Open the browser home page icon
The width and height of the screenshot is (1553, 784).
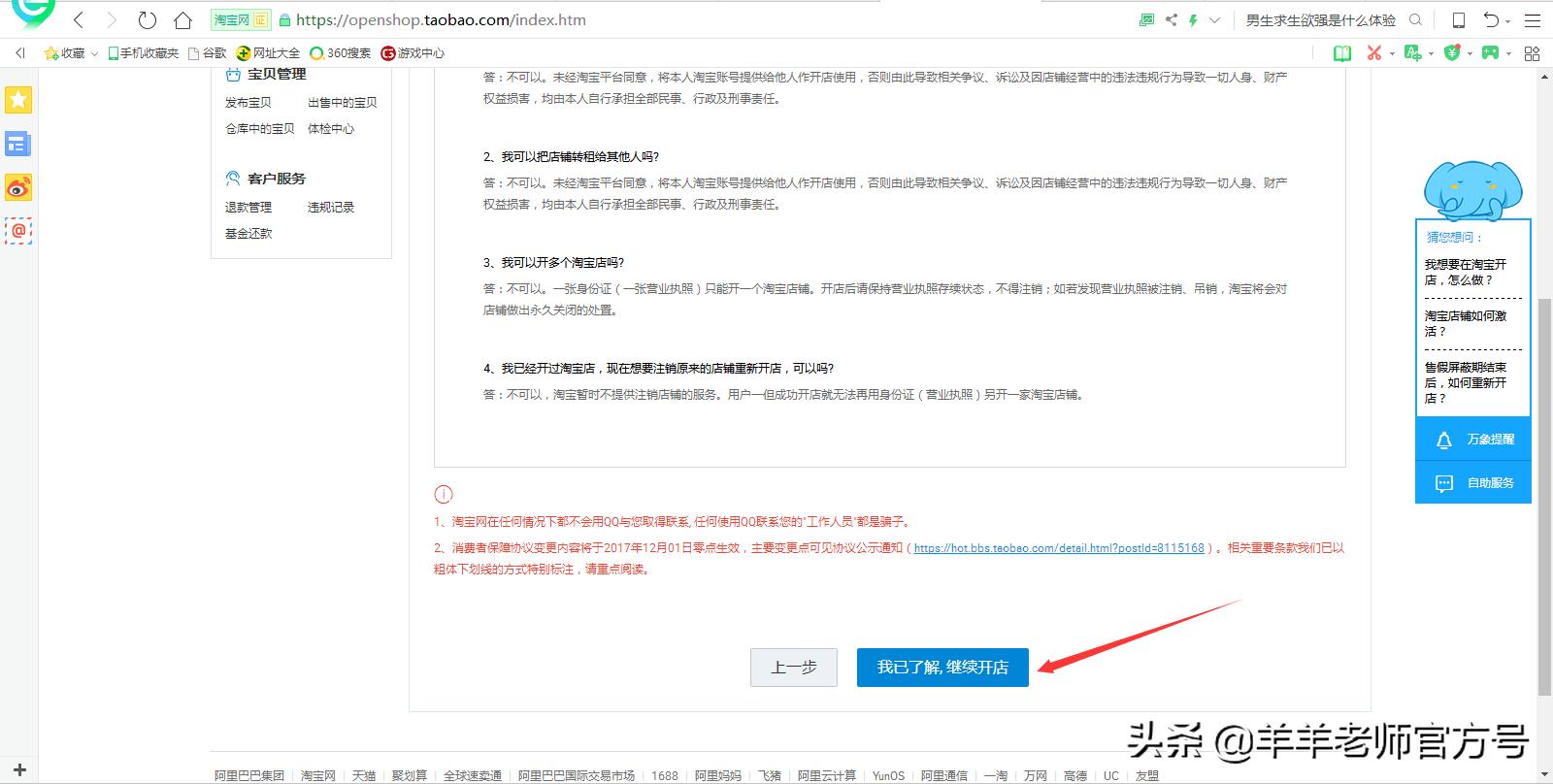[x=182, y=19]
